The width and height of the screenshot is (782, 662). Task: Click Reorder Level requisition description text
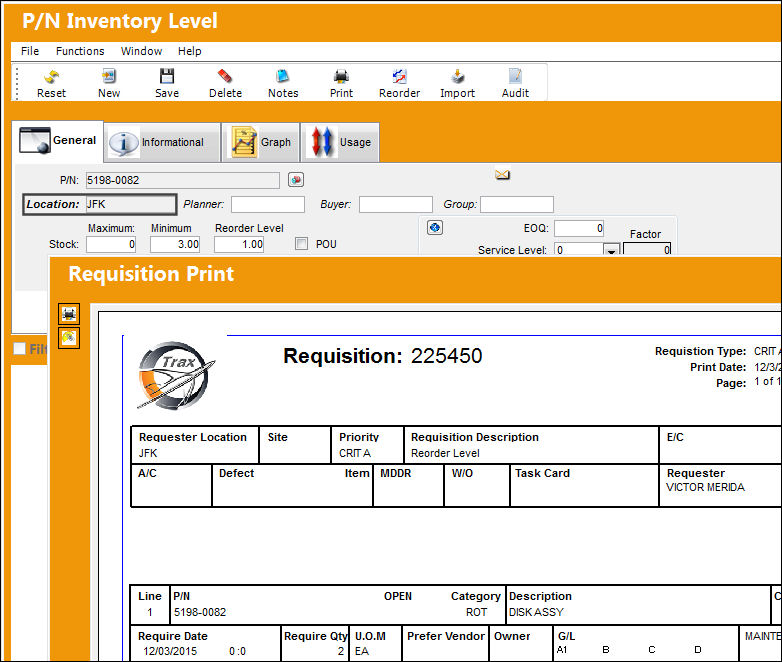pos(445,453)
